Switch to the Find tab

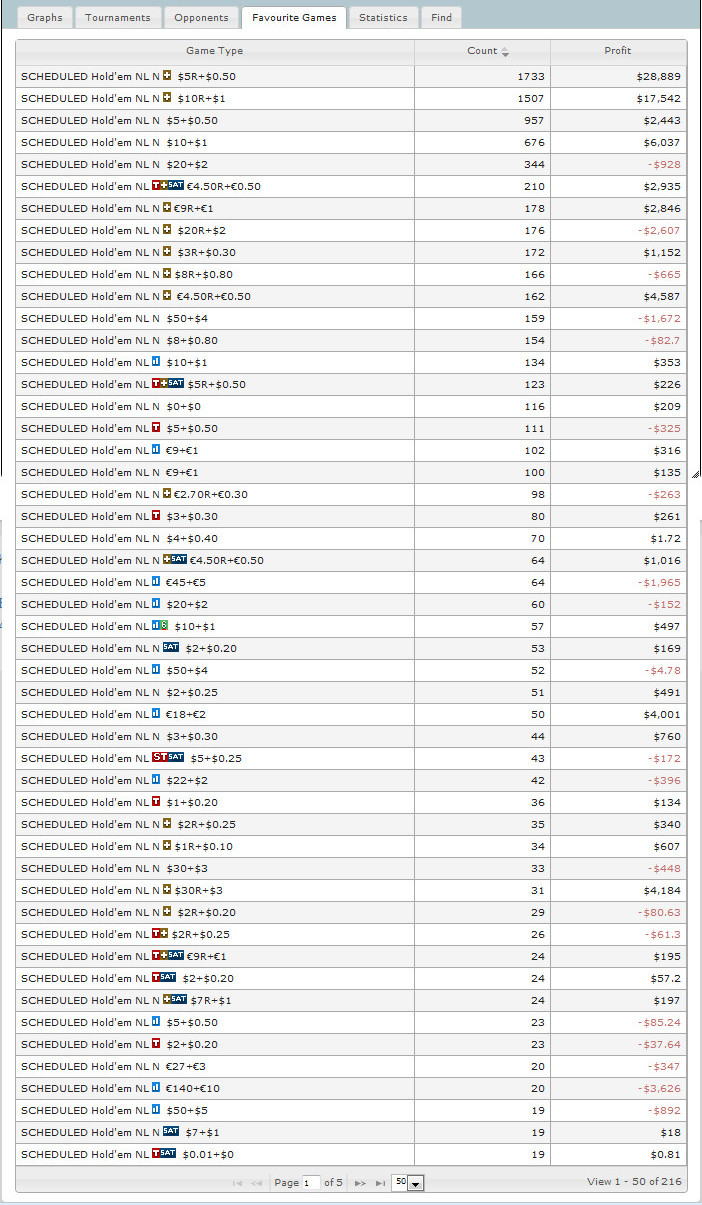click(x=442, y=17)
